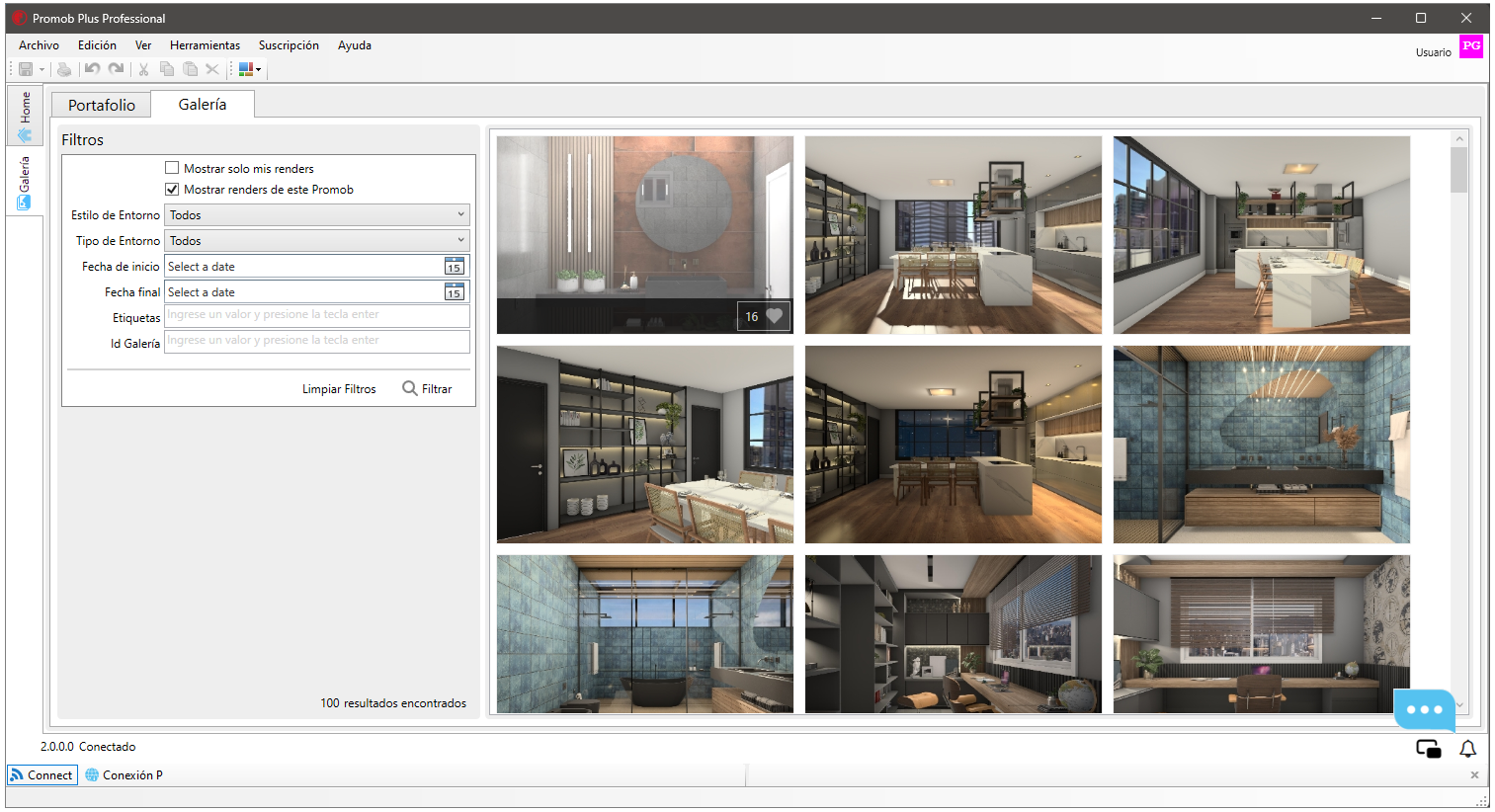1495x812 pixels.
Task: Open the Save icon dropdown arrow
Action: click(42, 69)
